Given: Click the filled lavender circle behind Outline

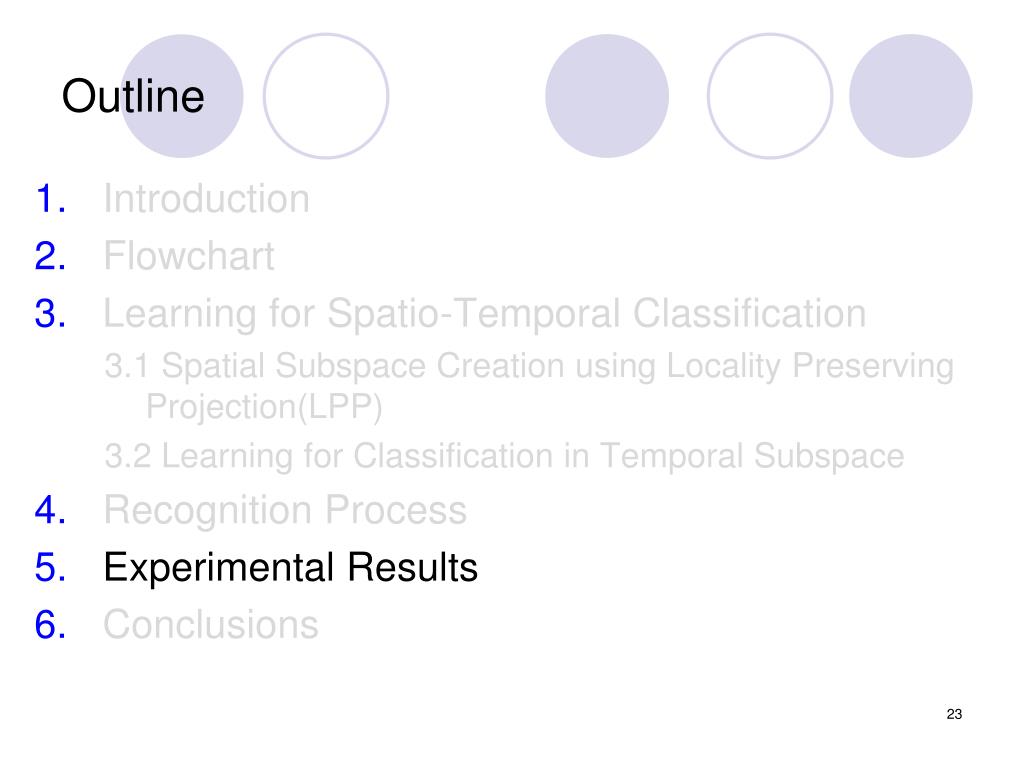Looking at the screenshot, I should (x=182, y=96).
